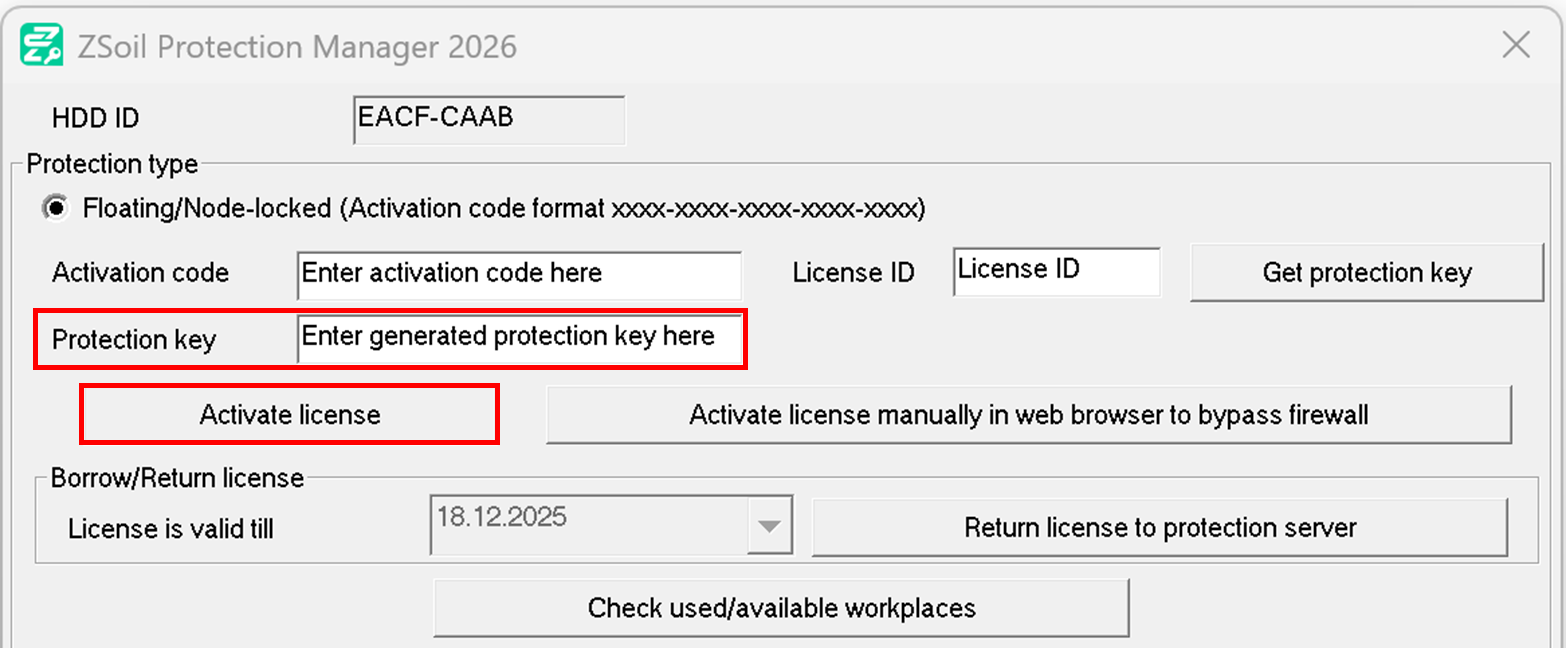Focus the Protection key input field
This screenshot has height=648, width=1566.
point(519,338)
